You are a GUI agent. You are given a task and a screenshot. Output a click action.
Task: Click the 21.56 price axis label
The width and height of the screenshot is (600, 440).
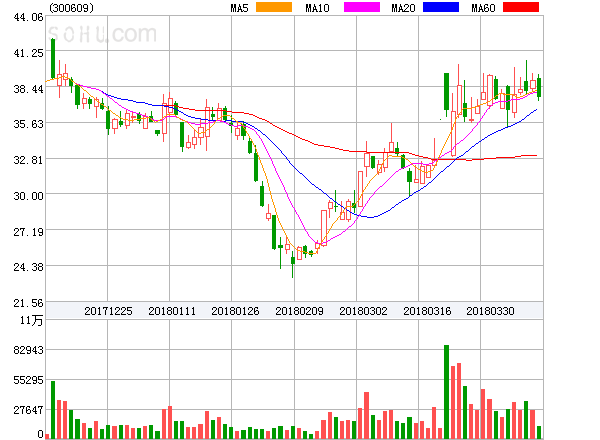tap(28, 303)
